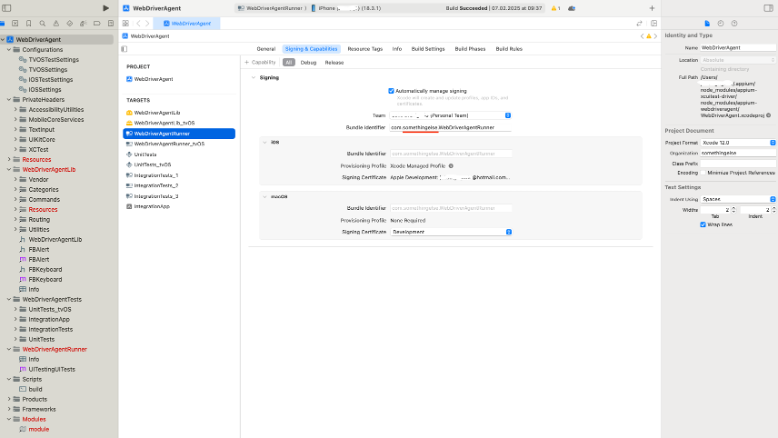Hide the project and targets list
The image size is (778, 438).
coord(124,49)
